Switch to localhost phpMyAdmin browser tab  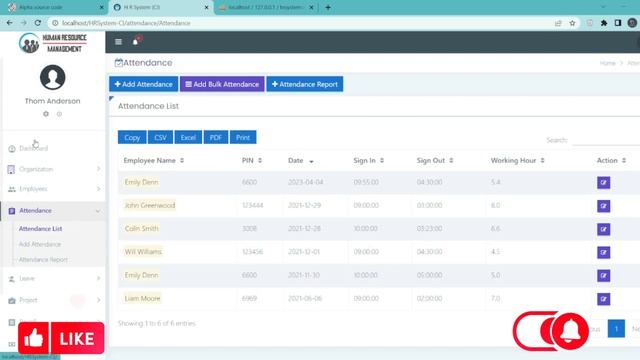point(266,7)
